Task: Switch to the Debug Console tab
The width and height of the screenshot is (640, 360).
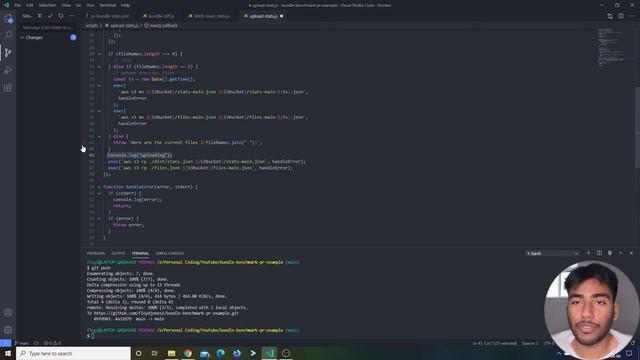Action: tap(170, 253)
